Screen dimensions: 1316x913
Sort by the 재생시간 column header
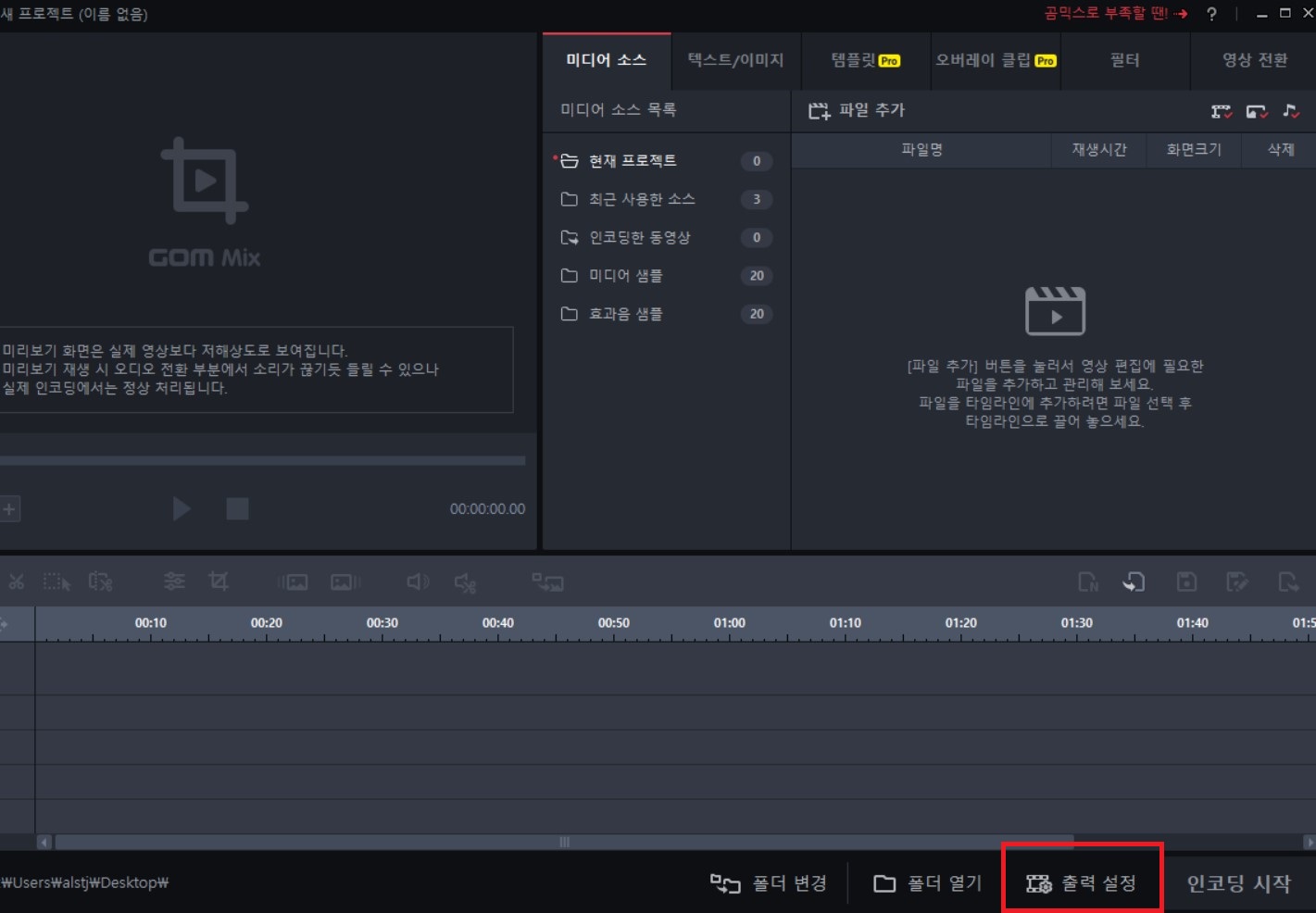coord(1099,150)
